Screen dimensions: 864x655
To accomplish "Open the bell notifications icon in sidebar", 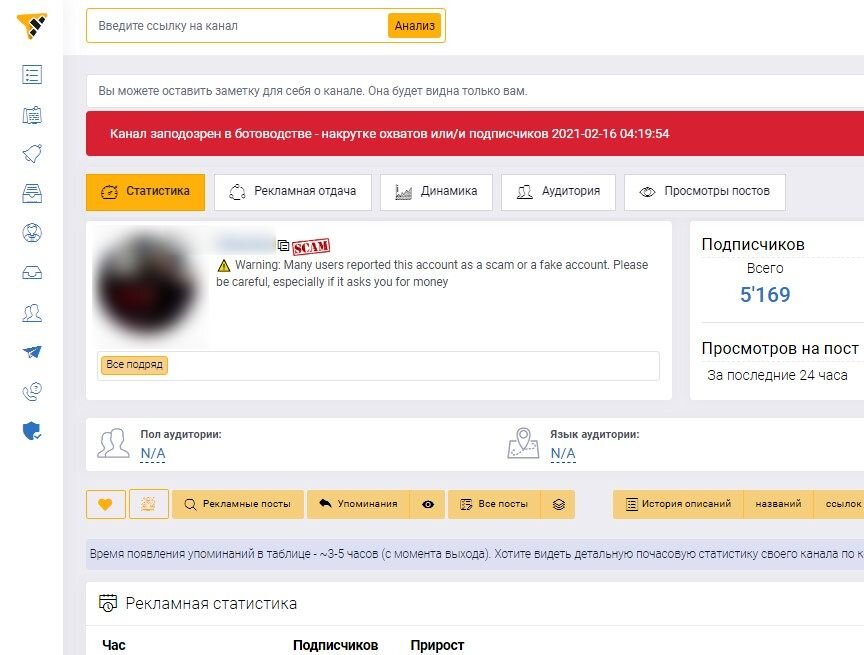I will (x=32, y=154).
